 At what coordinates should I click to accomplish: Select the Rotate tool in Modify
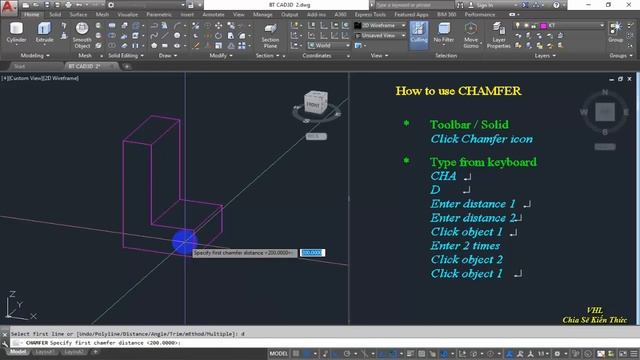pyautogui.click(x=219, y=36)
